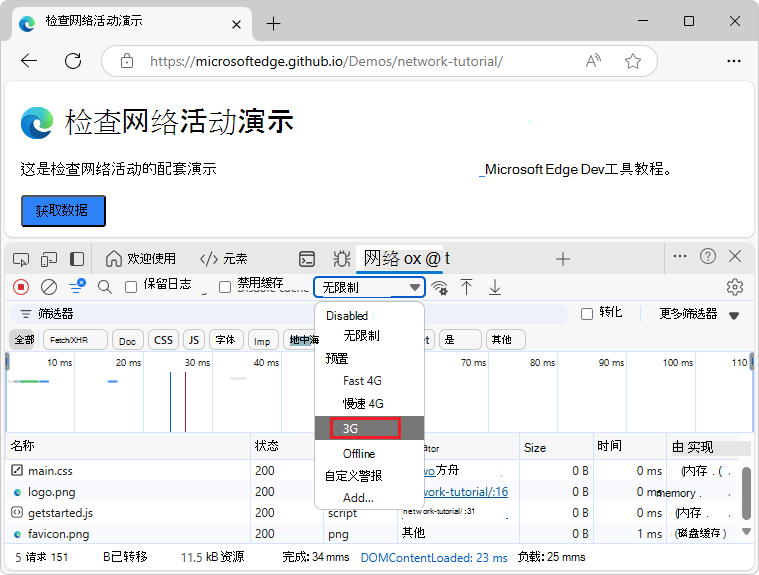Open network-tutorial/:16 initiator link
The height and width of the screenshot is (575, 759).
pyautogui.click(x=466, y=492)
